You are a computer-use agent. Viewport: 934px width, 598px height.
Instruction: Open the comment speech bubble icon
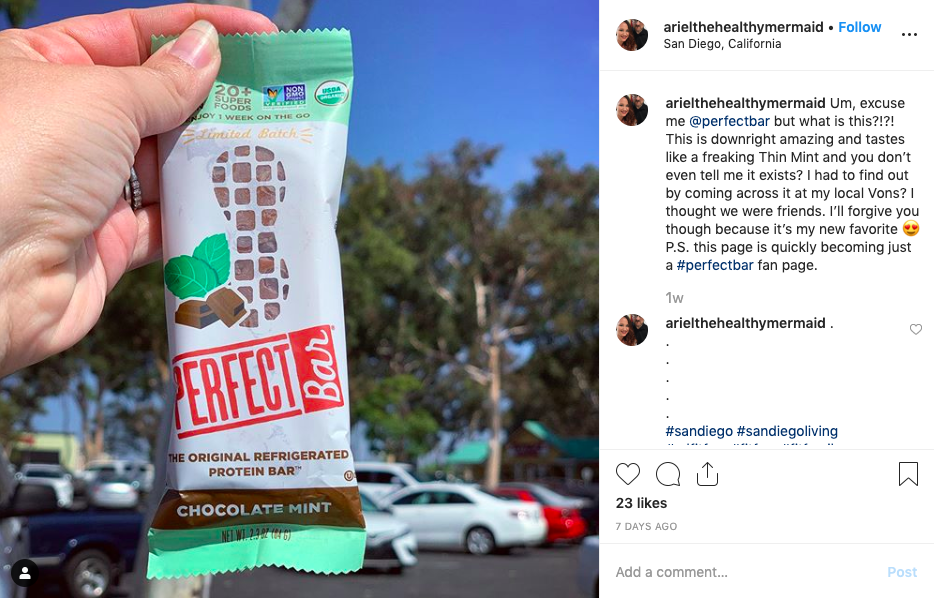click(x=668, y=474)
